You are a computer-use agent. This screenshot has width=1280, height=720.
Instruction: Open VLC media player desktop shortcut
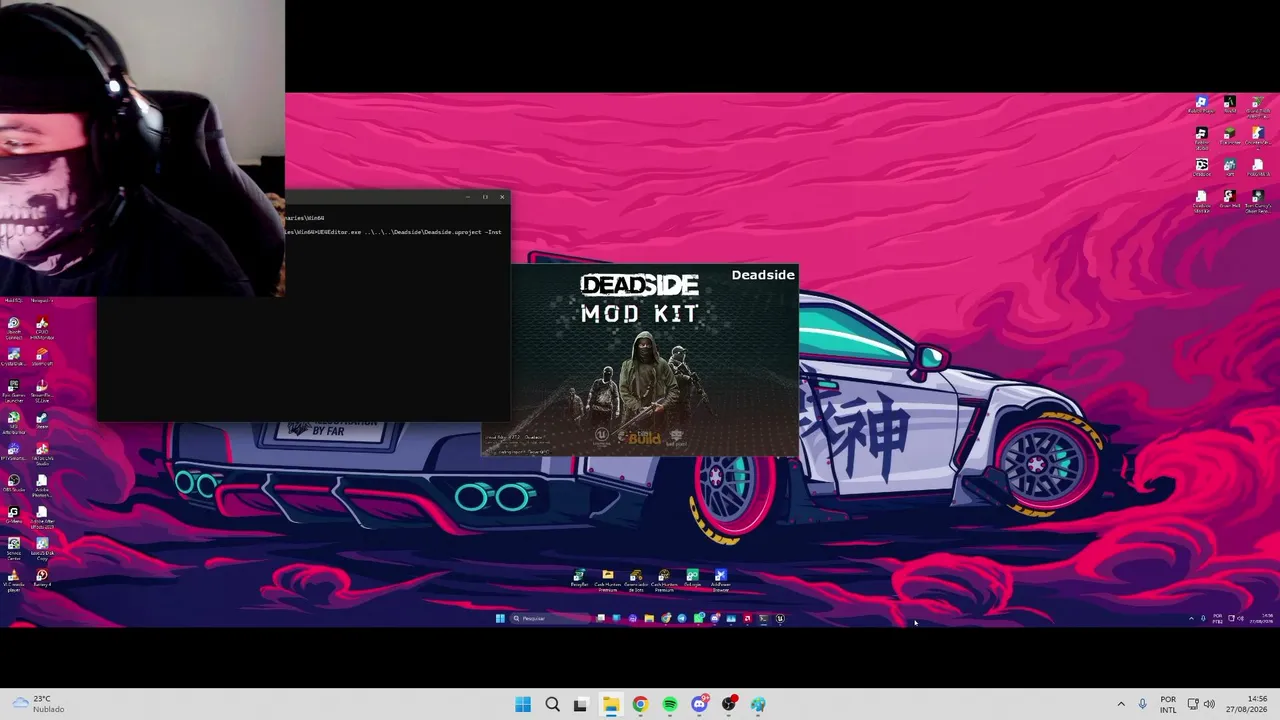(14, 579)
